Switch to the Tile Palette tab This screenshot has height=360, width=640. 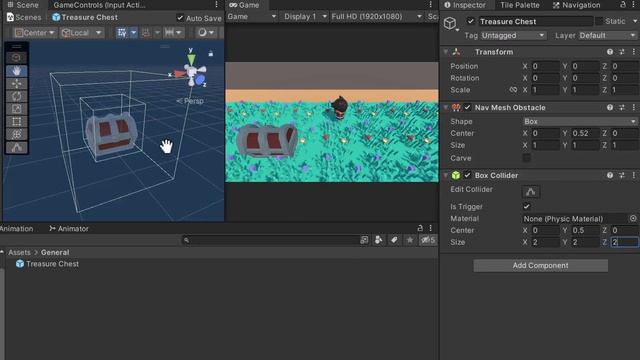pos(519,5)
